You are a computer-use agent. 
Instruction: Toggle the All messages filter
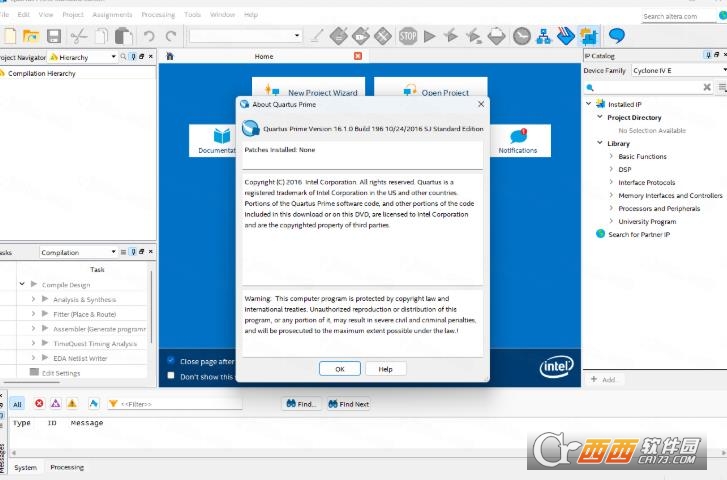[x=18, y=404]
